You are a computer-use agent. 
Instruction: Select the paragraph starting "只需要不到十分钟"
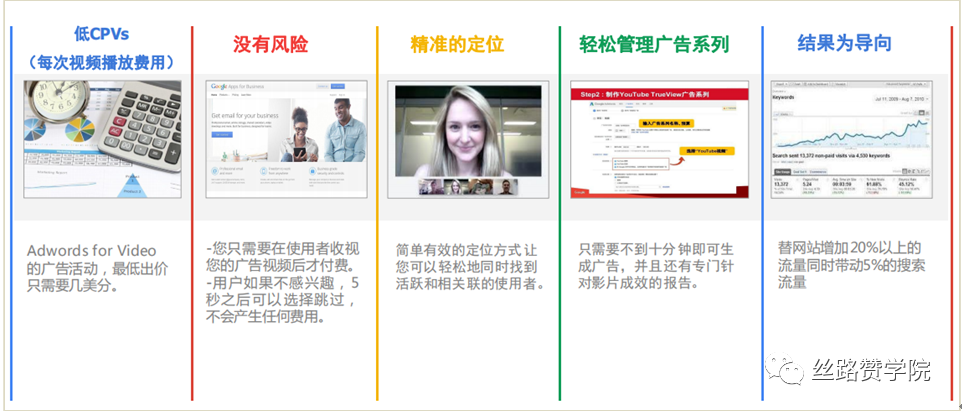click(x=656, y=268)
